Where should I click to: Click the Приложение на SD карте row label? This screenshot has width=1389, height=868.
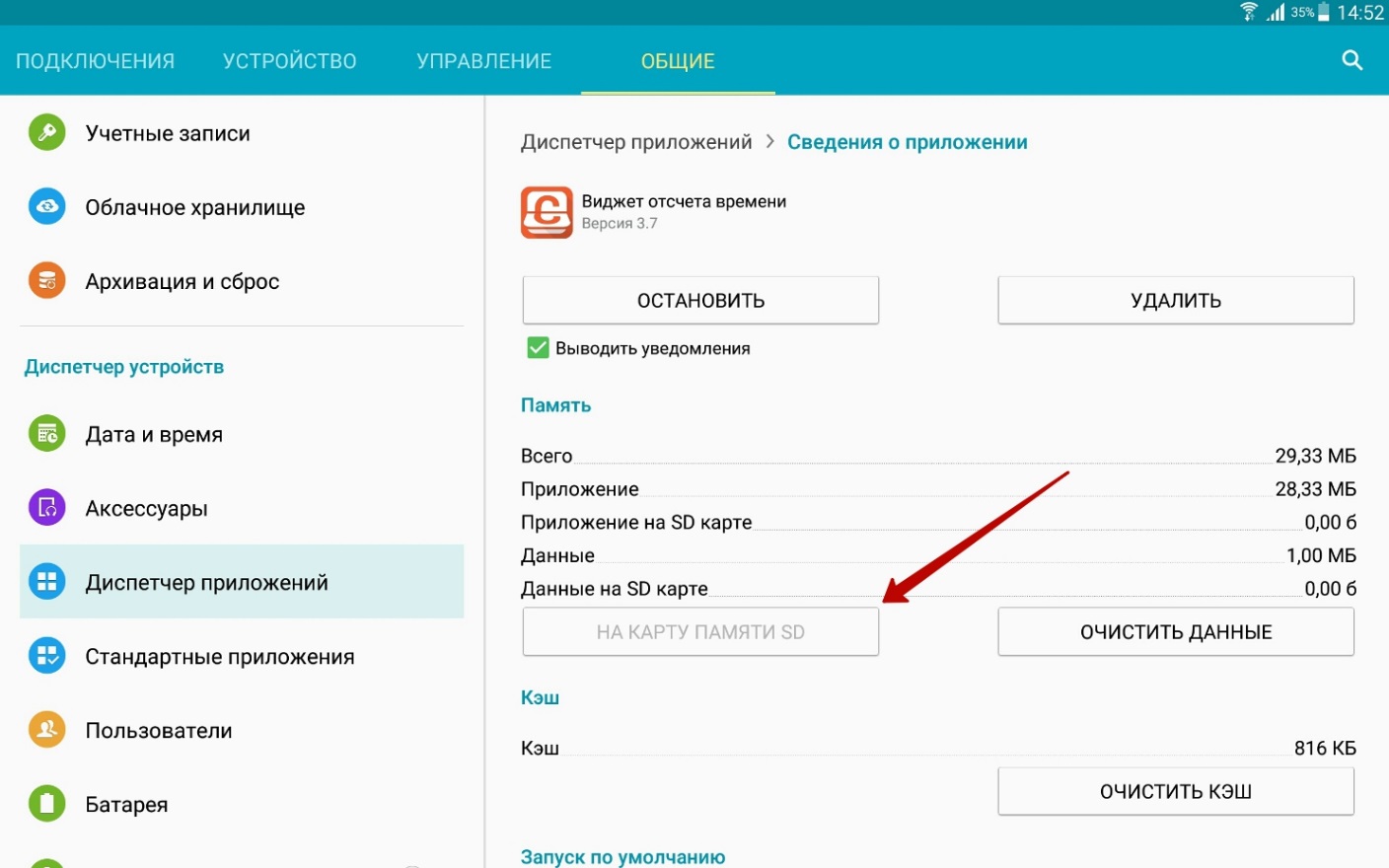pyautogui.click(x=636, y=522)
